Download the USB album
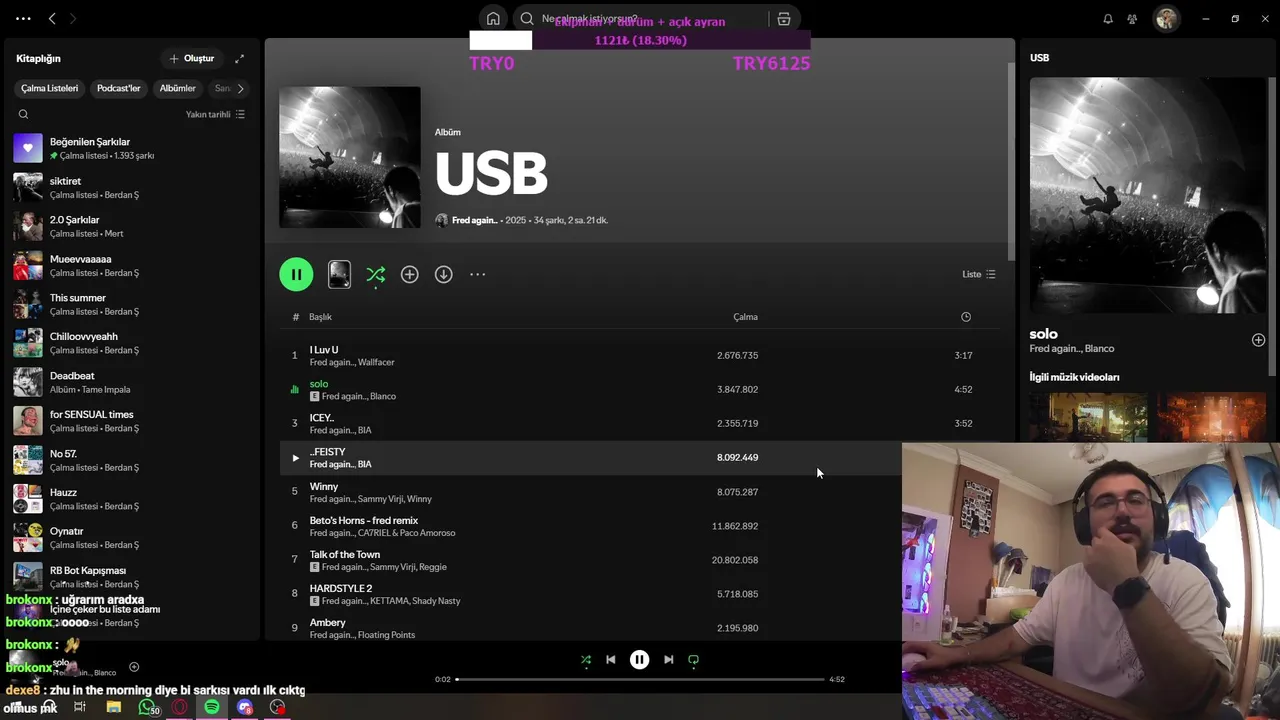This screenshot has height=720, width=1280. pos(444,274)
